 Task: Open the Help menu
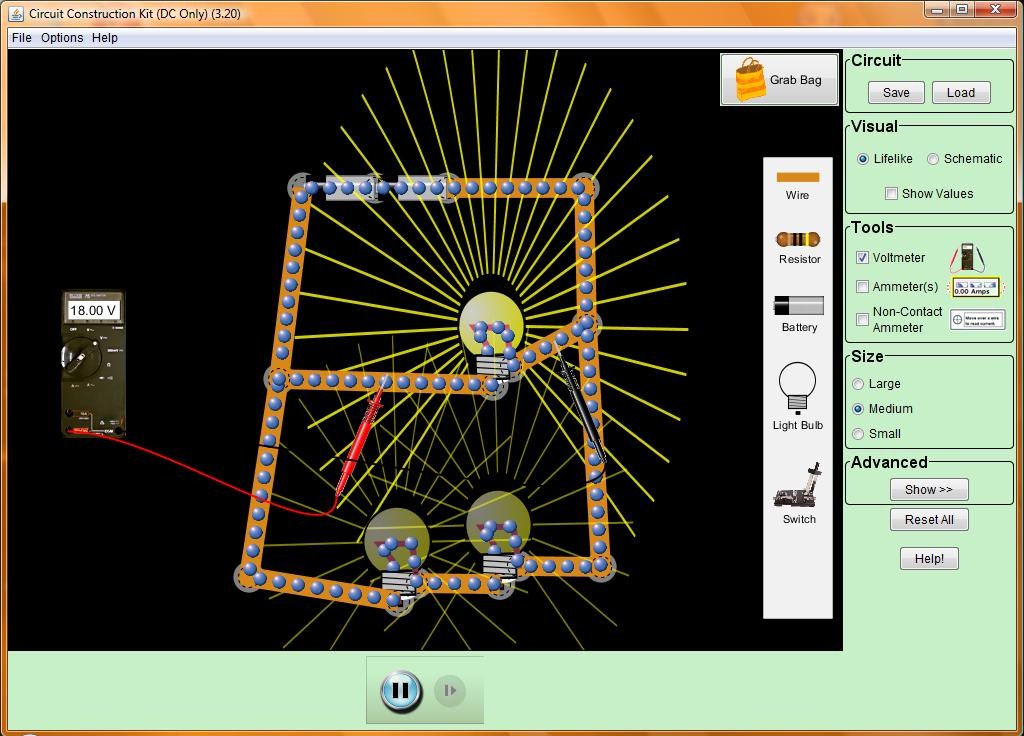point(104,37)
